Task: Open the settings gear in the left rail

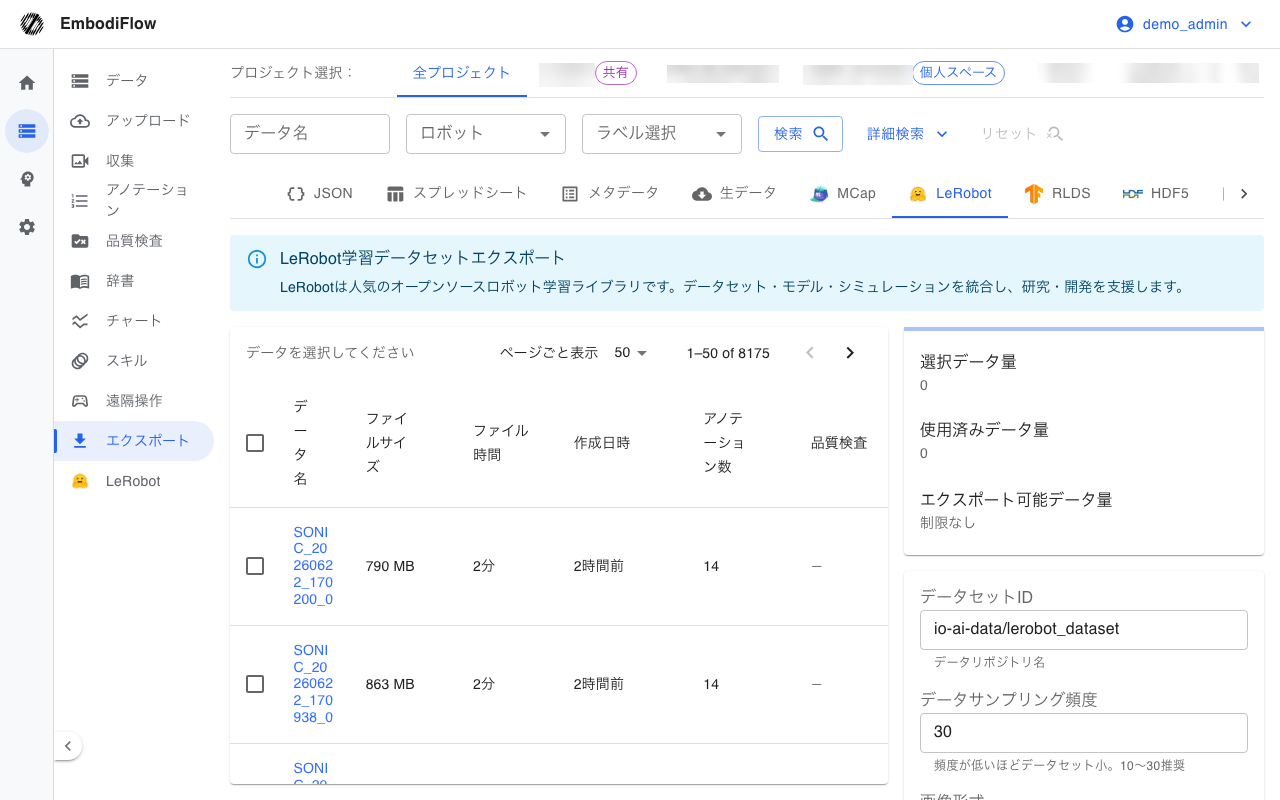Action: (x=27, y=227)
